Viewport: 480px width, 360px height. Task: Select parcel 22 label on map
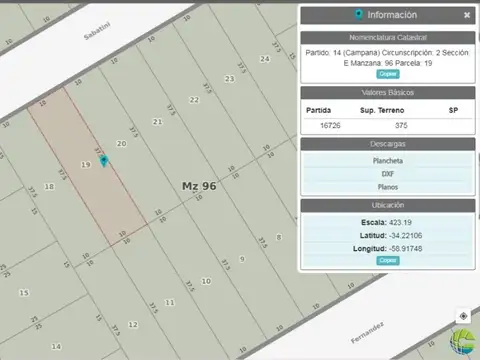click(x=194, y=100)
